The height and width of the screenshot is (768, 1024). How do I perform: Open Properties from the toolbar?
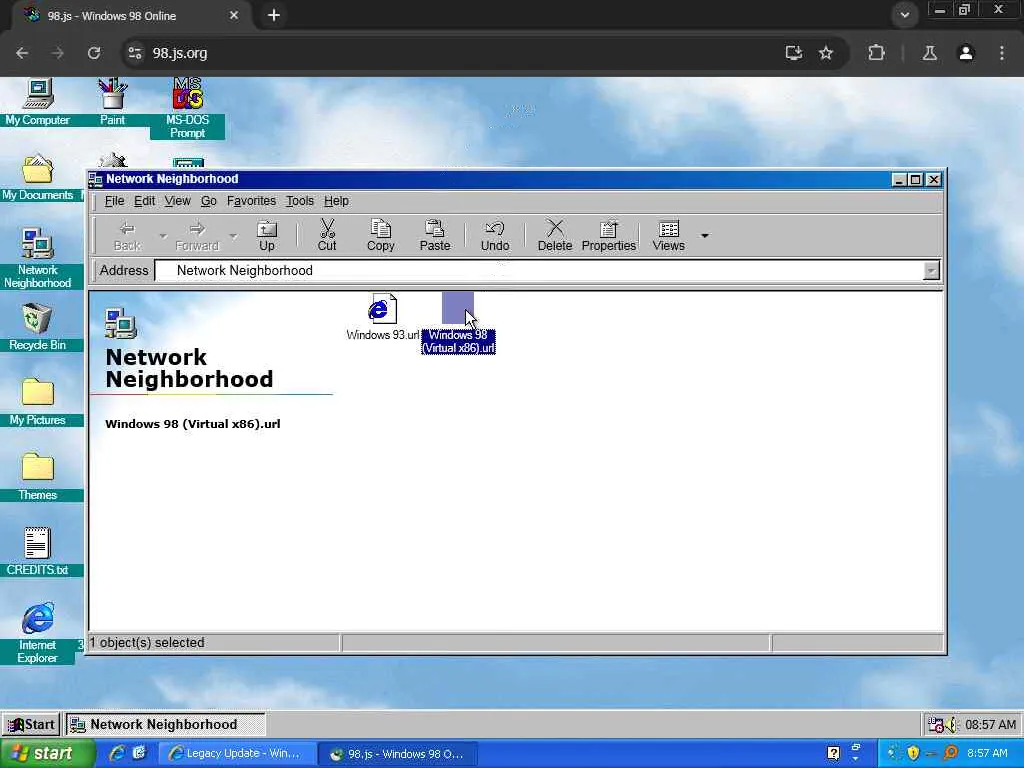(x=609, y=236)
